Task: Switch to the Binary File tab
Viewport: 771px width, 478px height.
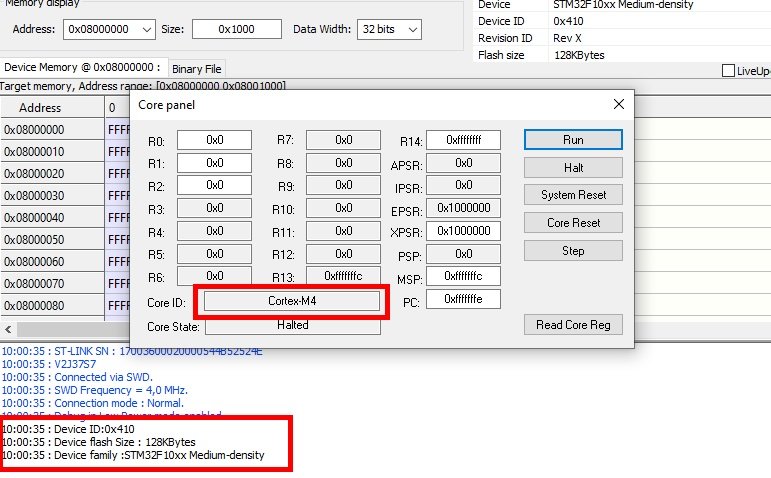Action: tap(197, 69)
